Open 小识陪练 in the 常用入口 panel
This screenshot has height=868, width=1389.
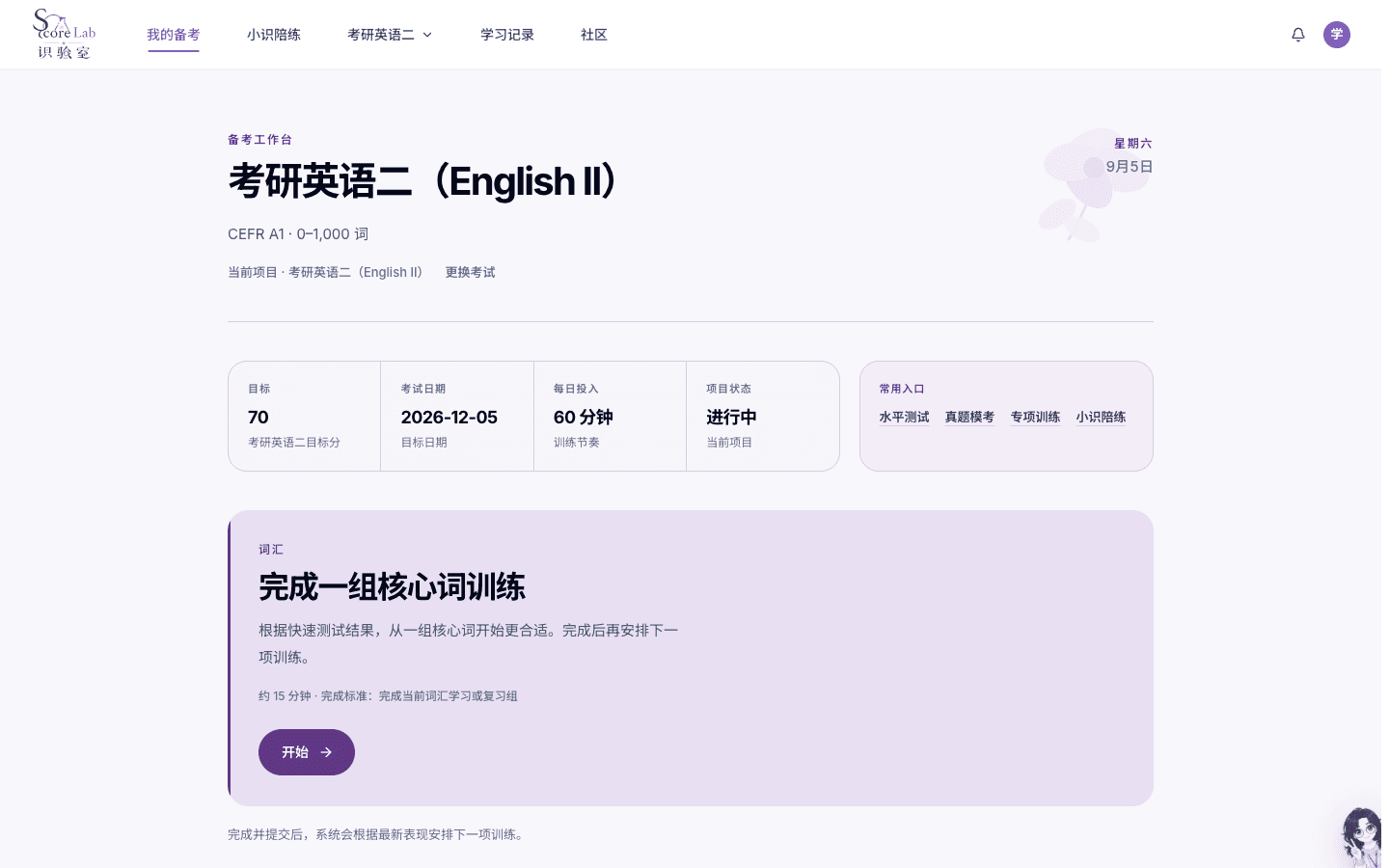tap(1101, 417)
